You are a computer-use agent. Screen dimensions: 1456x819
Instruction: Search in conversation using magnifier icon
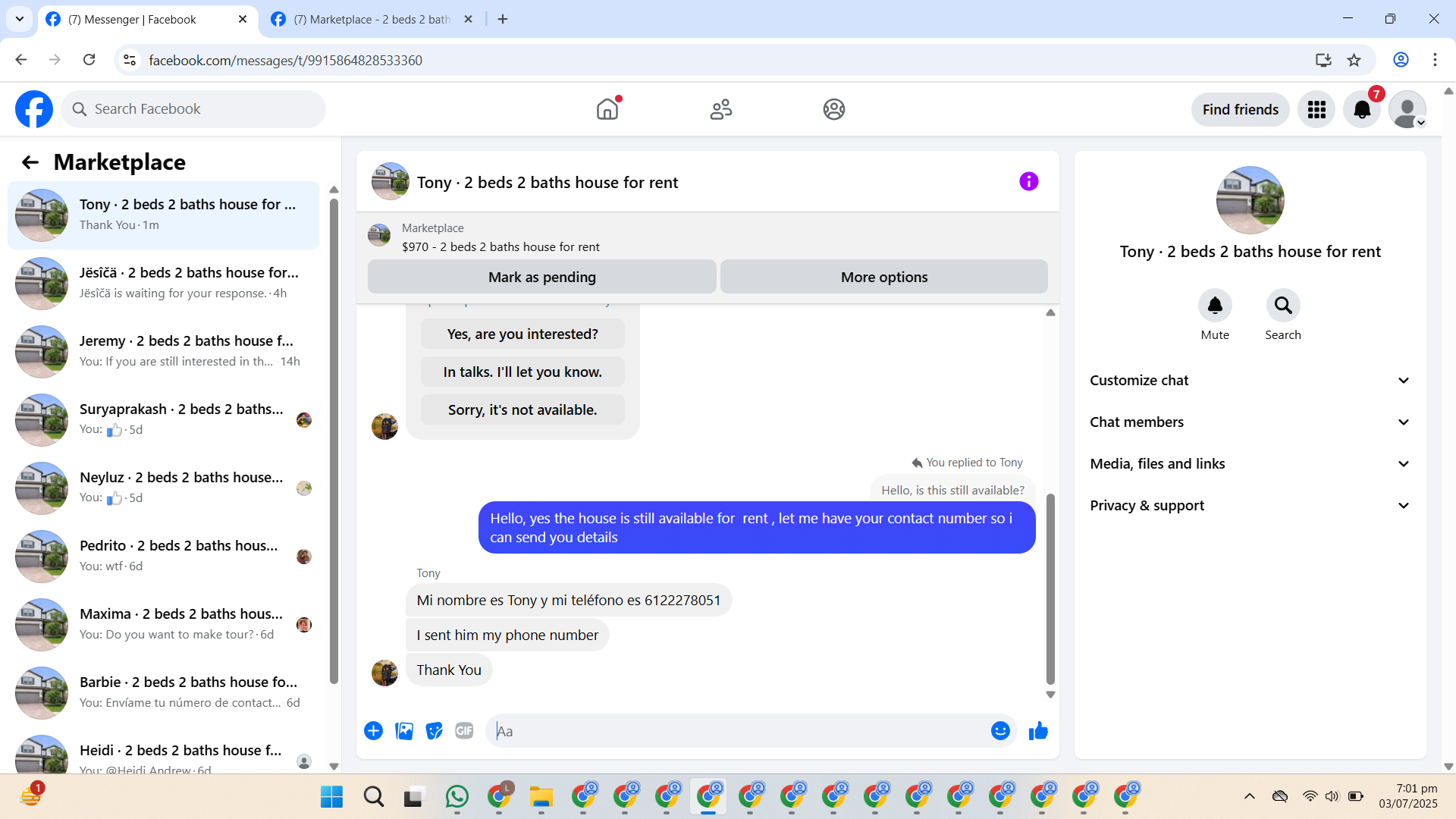[x=1282, y=306]
